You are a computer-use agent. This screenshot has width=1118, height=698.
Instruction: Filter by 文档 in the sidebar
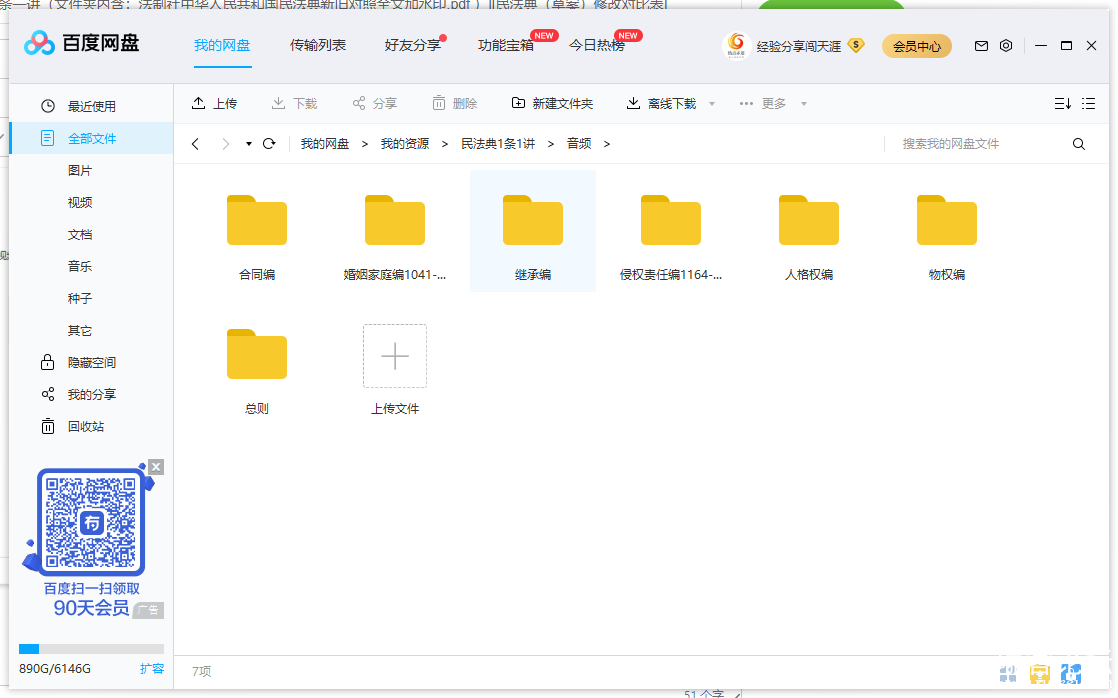pyautogui.click(x=80, y=235)
